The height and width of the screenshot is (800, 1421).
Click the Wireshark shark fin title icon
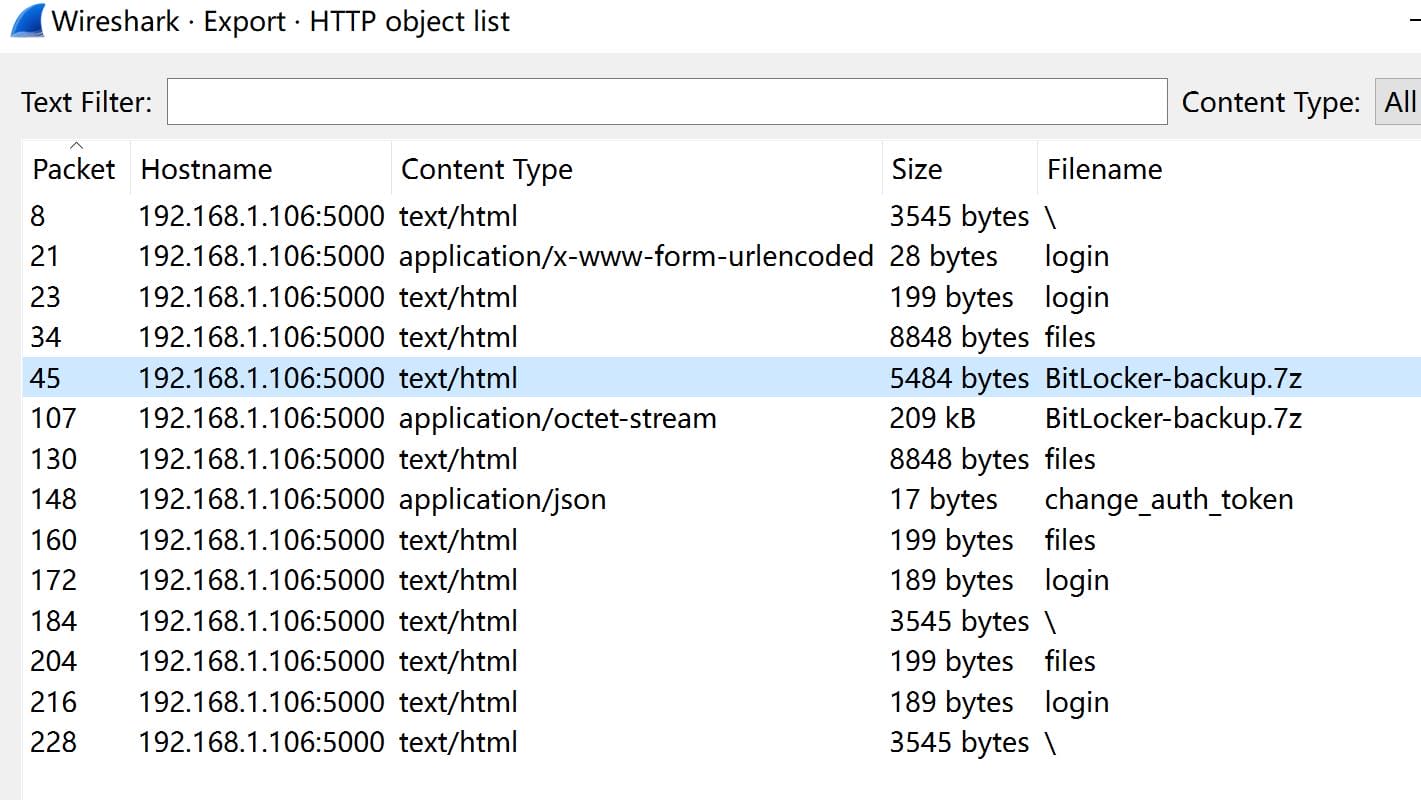click(x=26, y=20)
